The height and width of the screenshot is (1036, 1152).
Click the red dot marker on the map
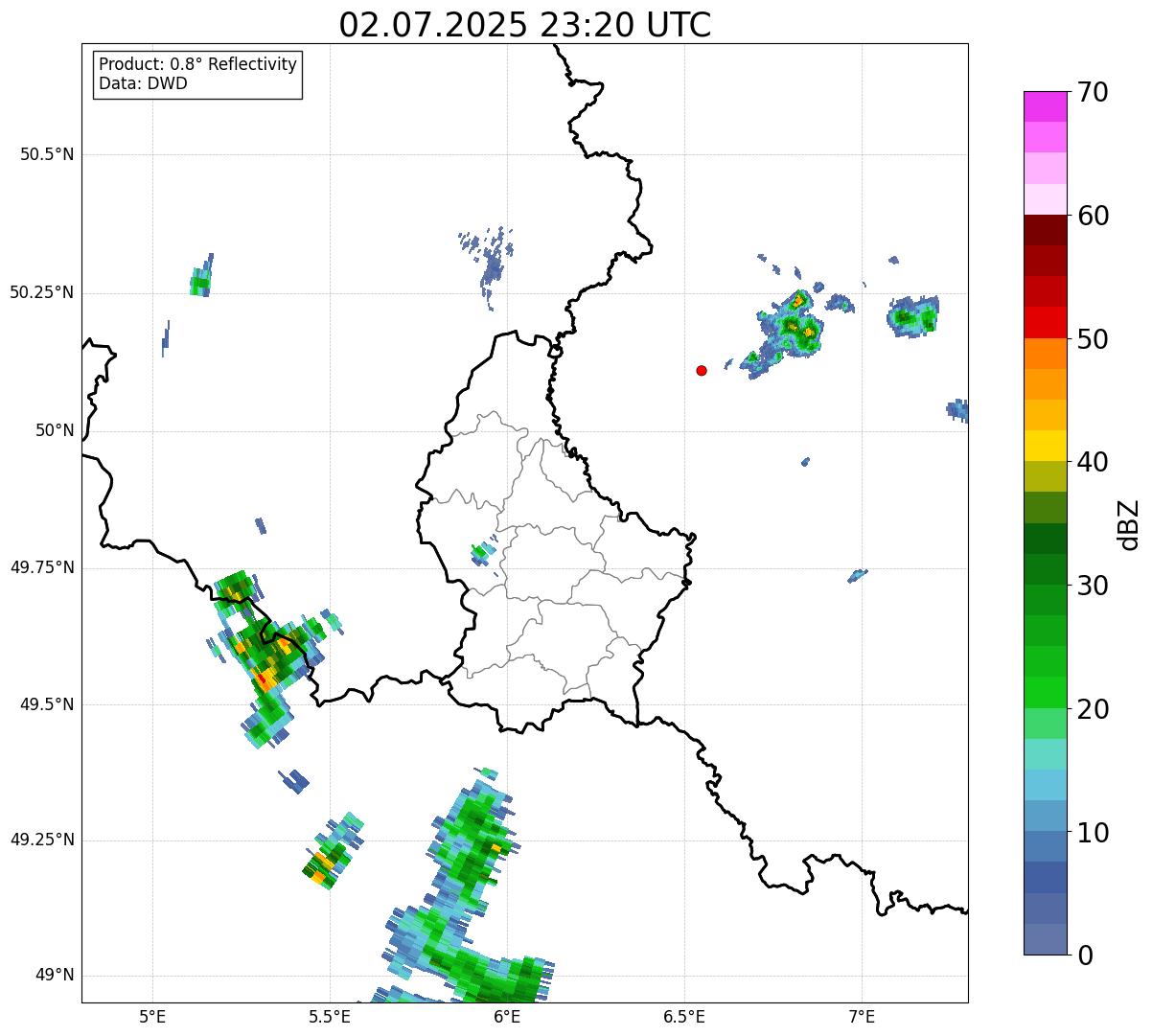coord(702,370)
